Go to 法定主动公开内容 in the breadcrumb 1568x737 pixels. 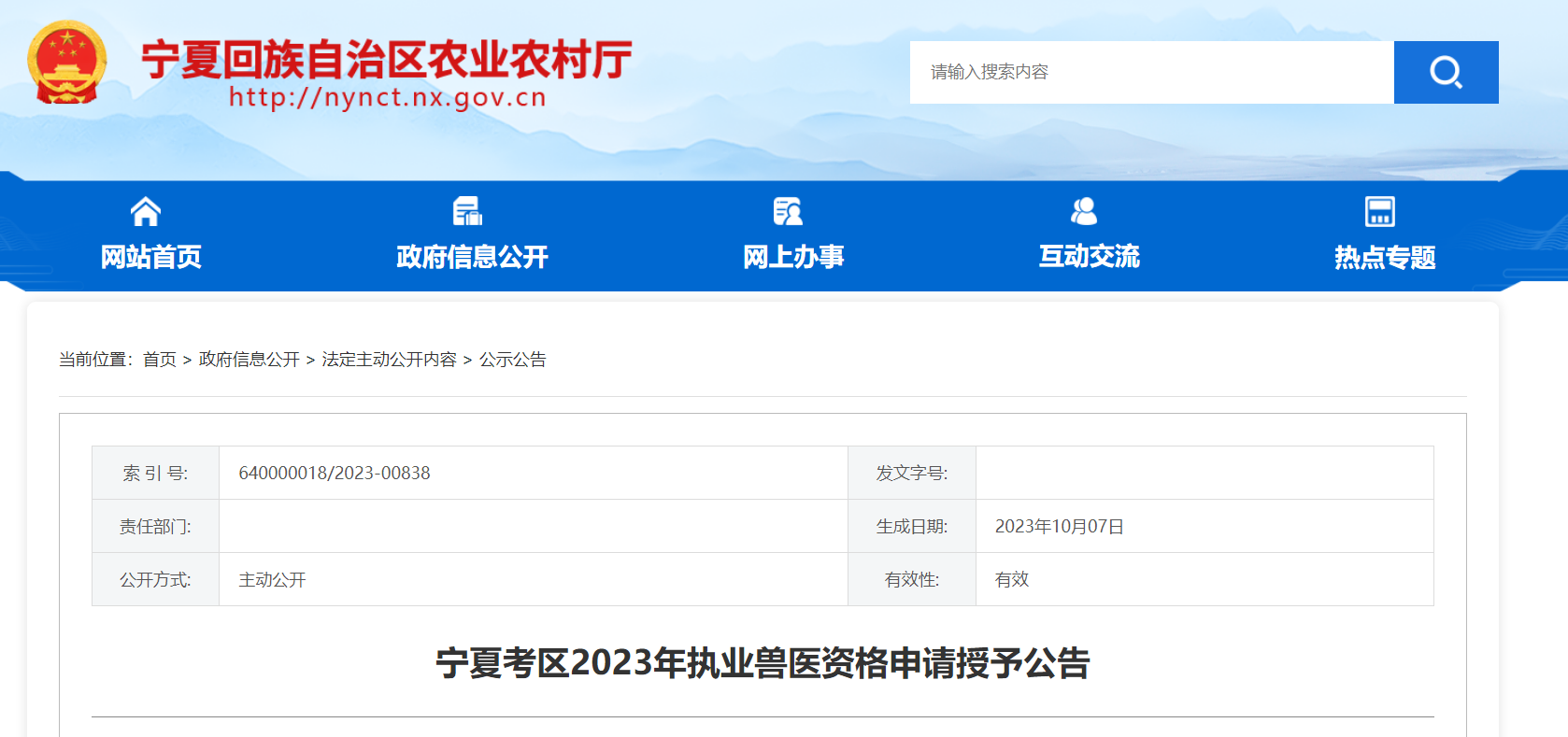click(x=390, y=360)
